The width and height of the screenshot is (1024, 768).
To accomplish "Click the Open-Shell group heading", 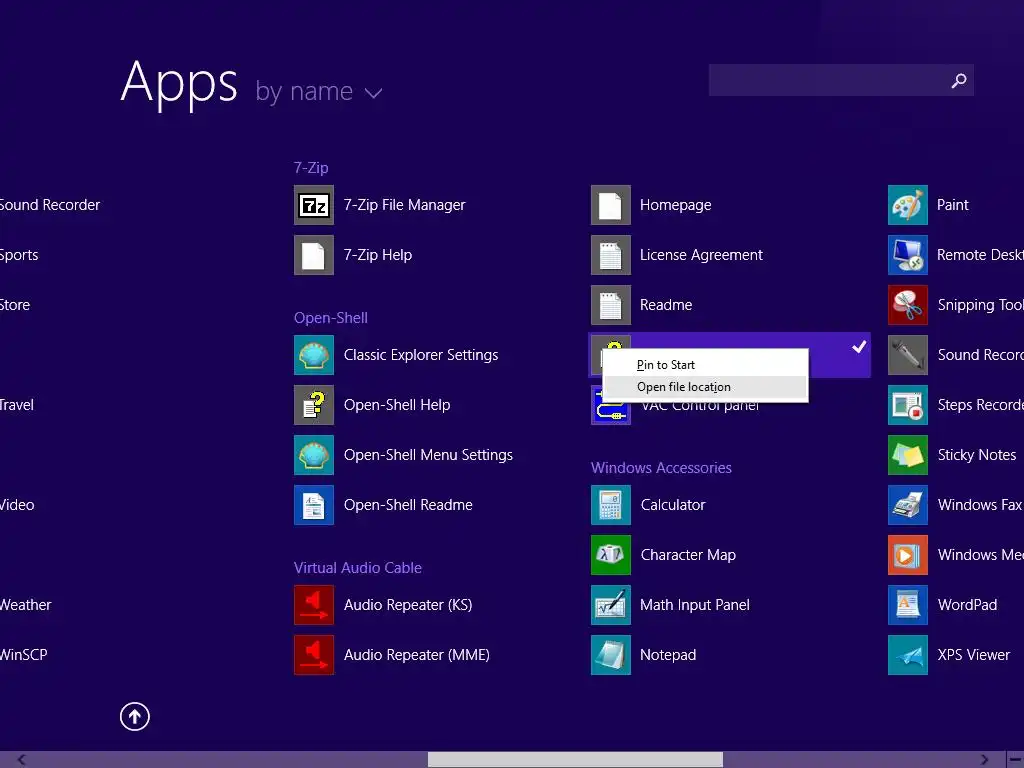I will (x=330, y=318).
